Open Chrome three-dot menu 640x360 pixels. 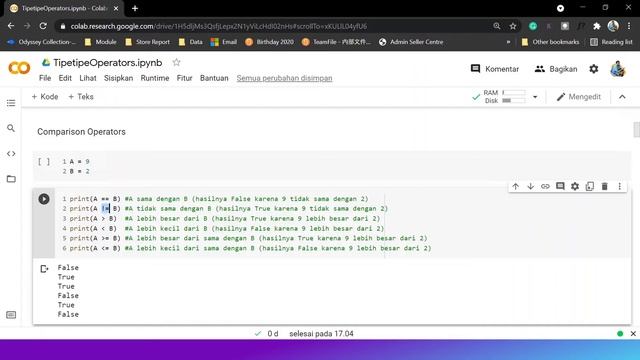629,26
